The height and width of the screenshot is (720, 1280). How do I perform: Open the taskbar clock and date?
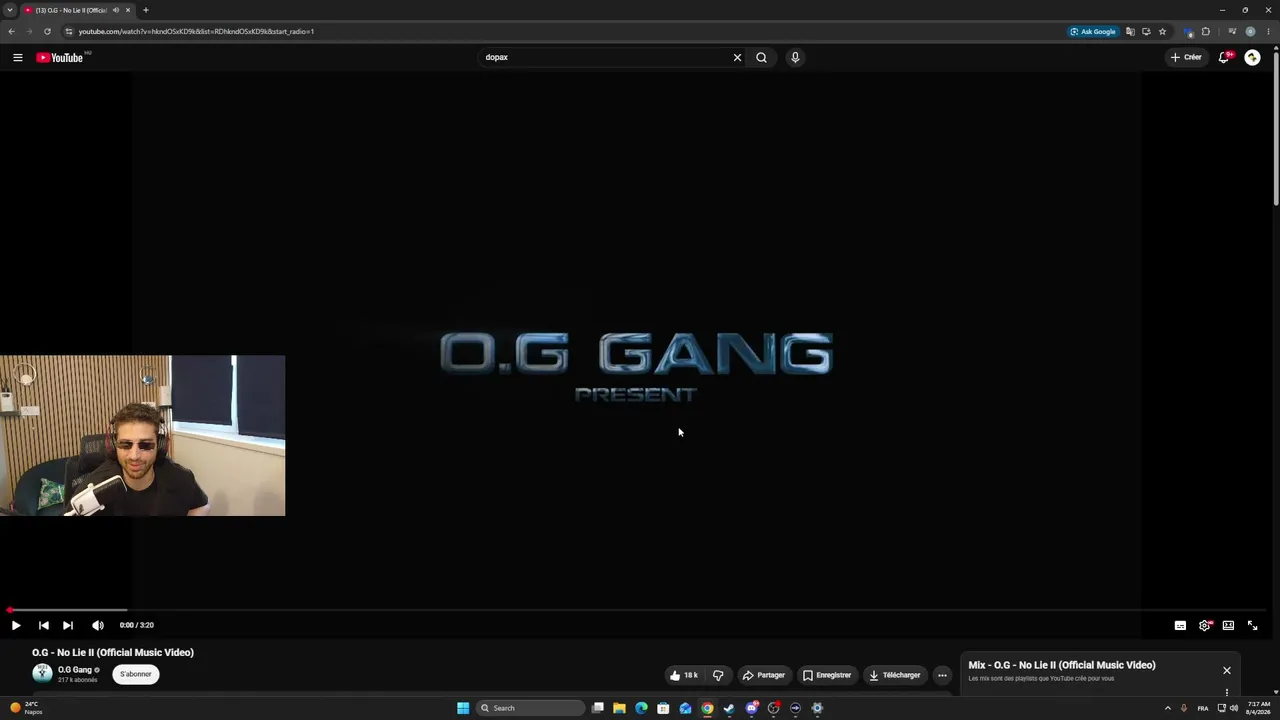pos(1258,708)
